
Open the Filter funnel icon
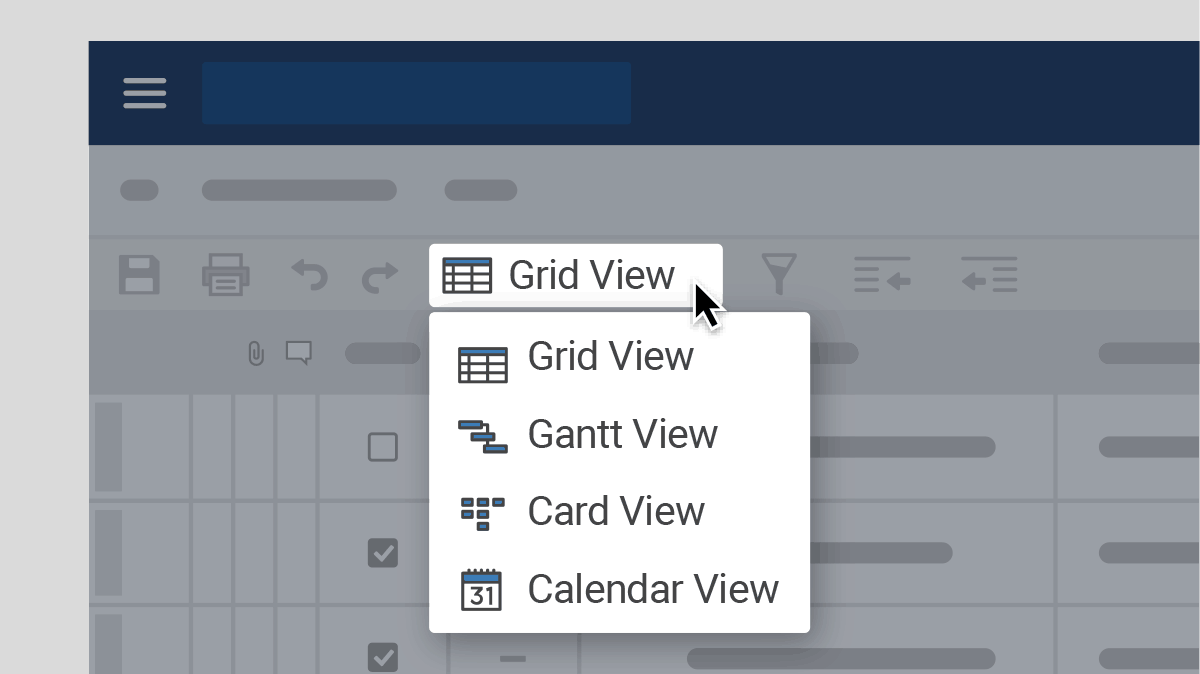pos(779,274)
